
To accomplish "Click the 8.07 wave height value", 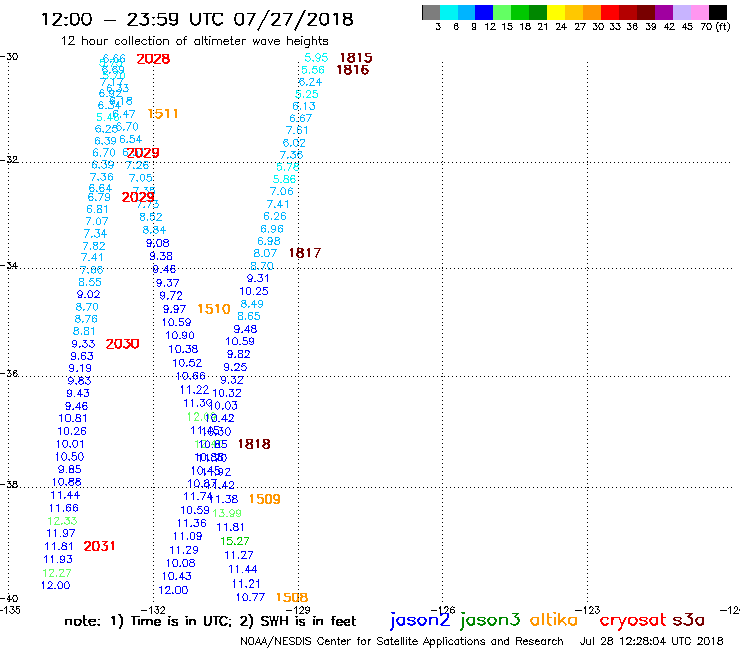I will (x=265, y=253).
